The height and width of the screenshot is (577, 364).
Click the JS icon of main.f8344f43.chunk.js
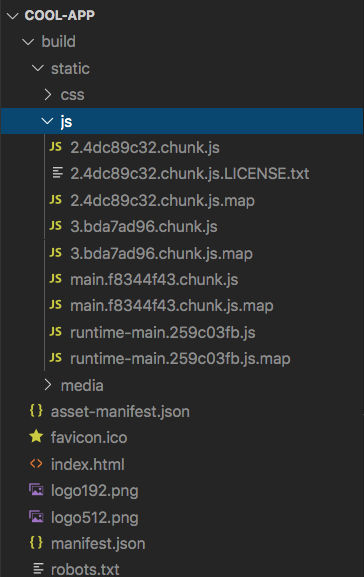point(56,279)
